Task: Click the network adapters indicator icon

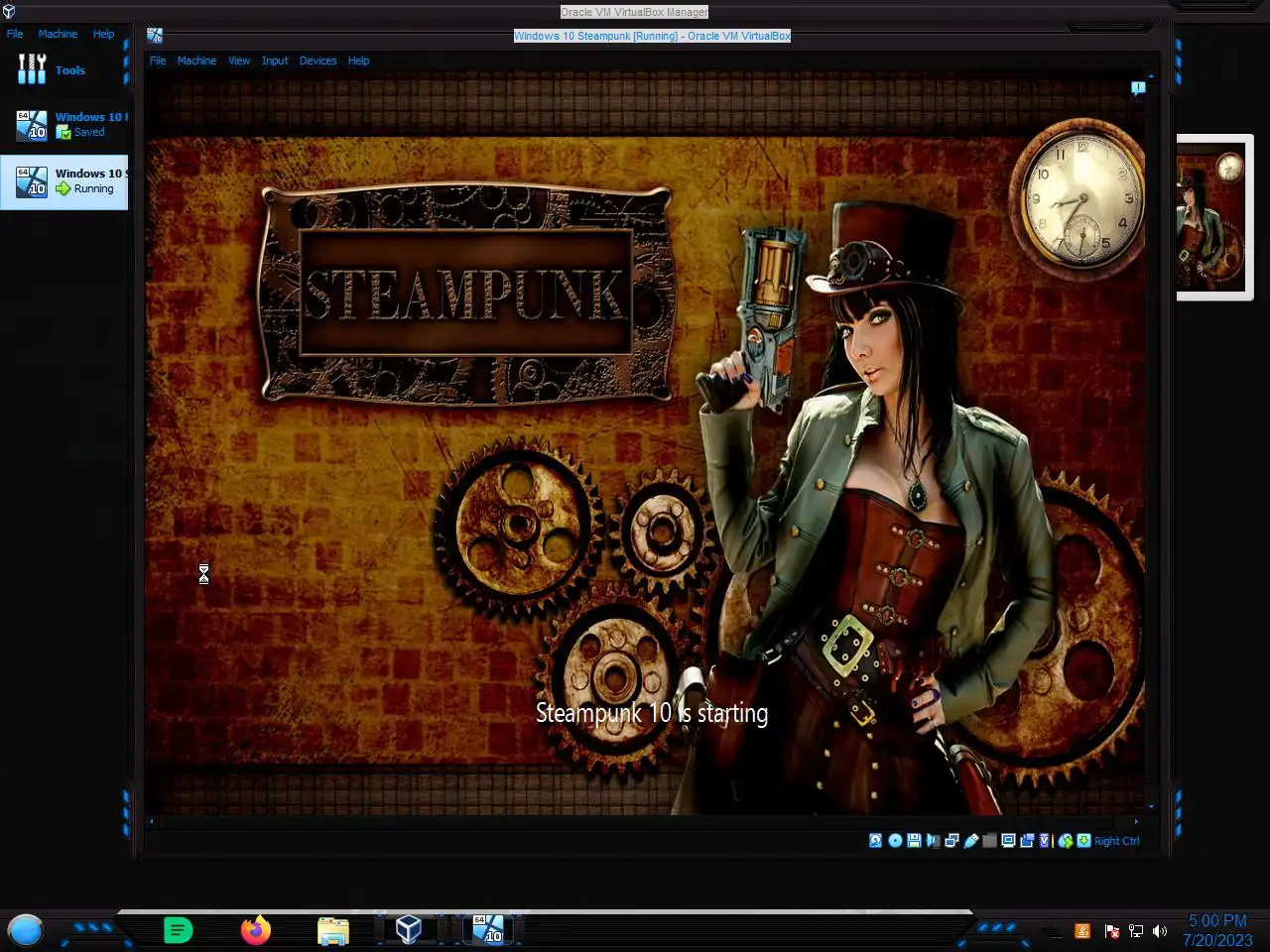Action: (x=952, y=840)
